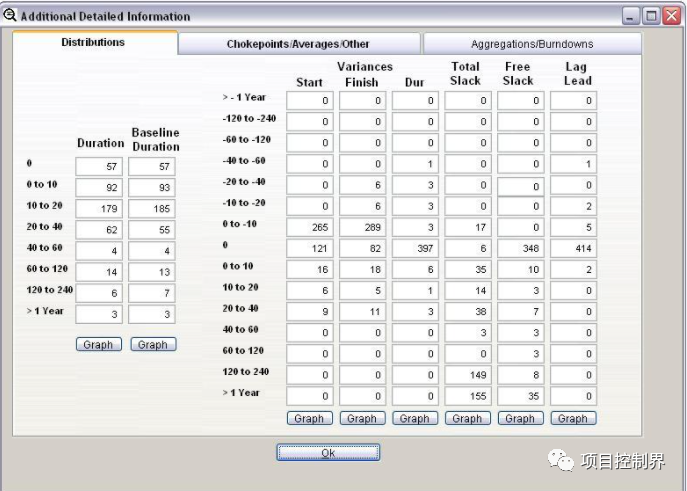Open the Graph for Total Slack
This screenshot has height=491, width=687.
click(x=467, y=418)
